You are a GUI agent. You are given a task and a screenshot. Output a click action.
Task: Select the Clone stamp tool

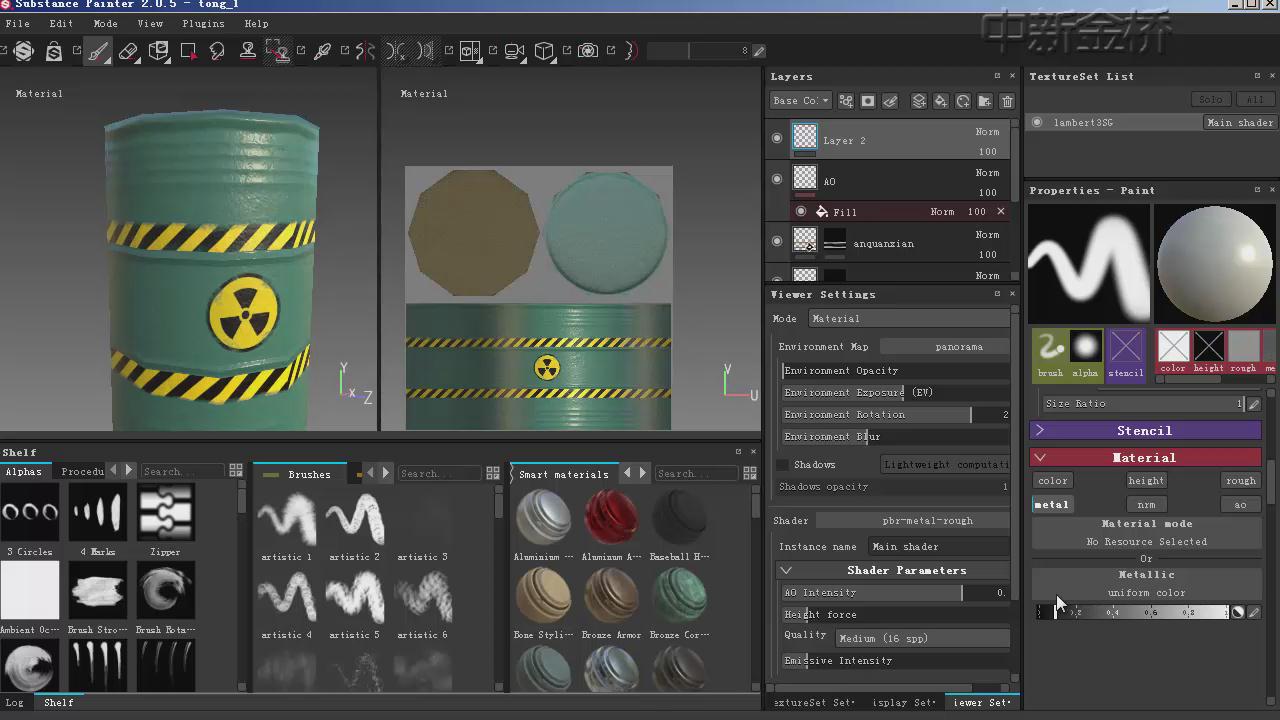(x=247, y=51)
